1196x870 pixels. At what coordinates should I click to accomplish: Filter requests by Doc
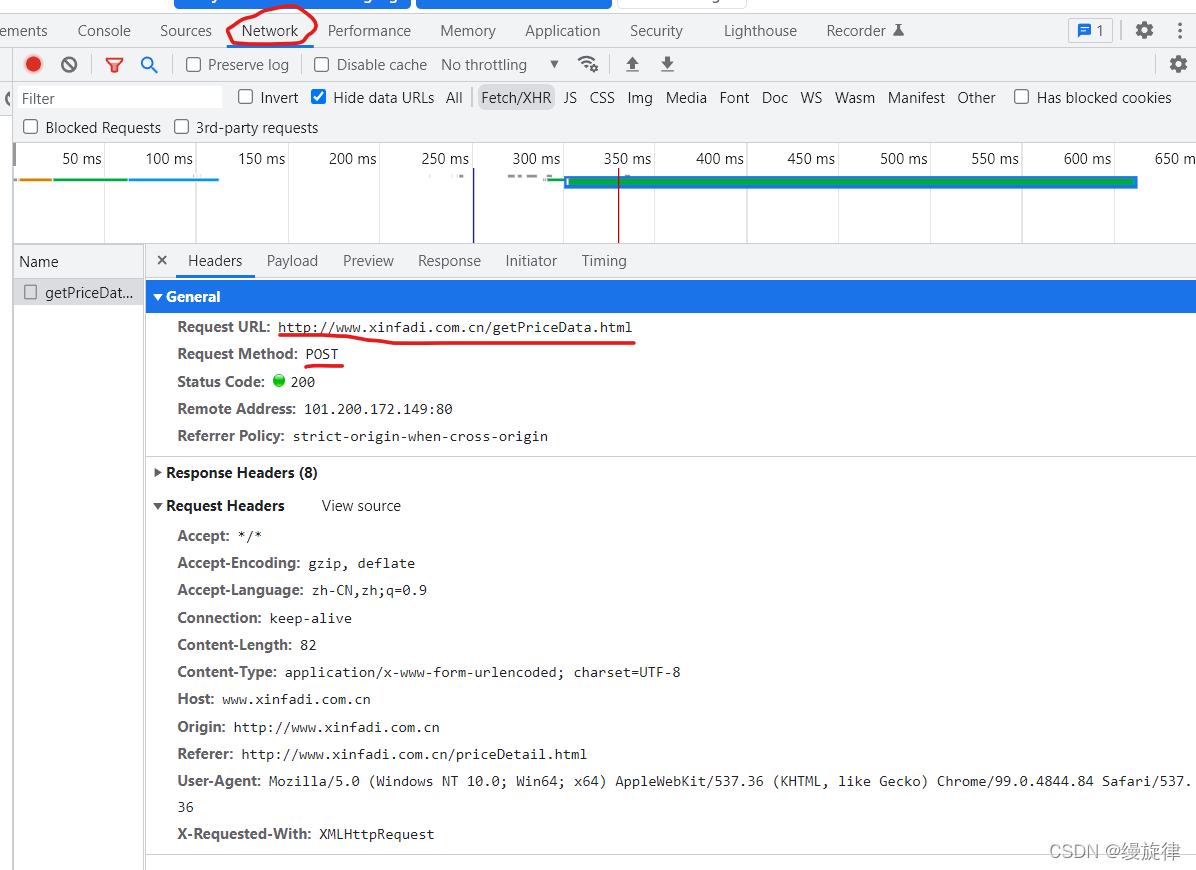(x=774, y=98)
